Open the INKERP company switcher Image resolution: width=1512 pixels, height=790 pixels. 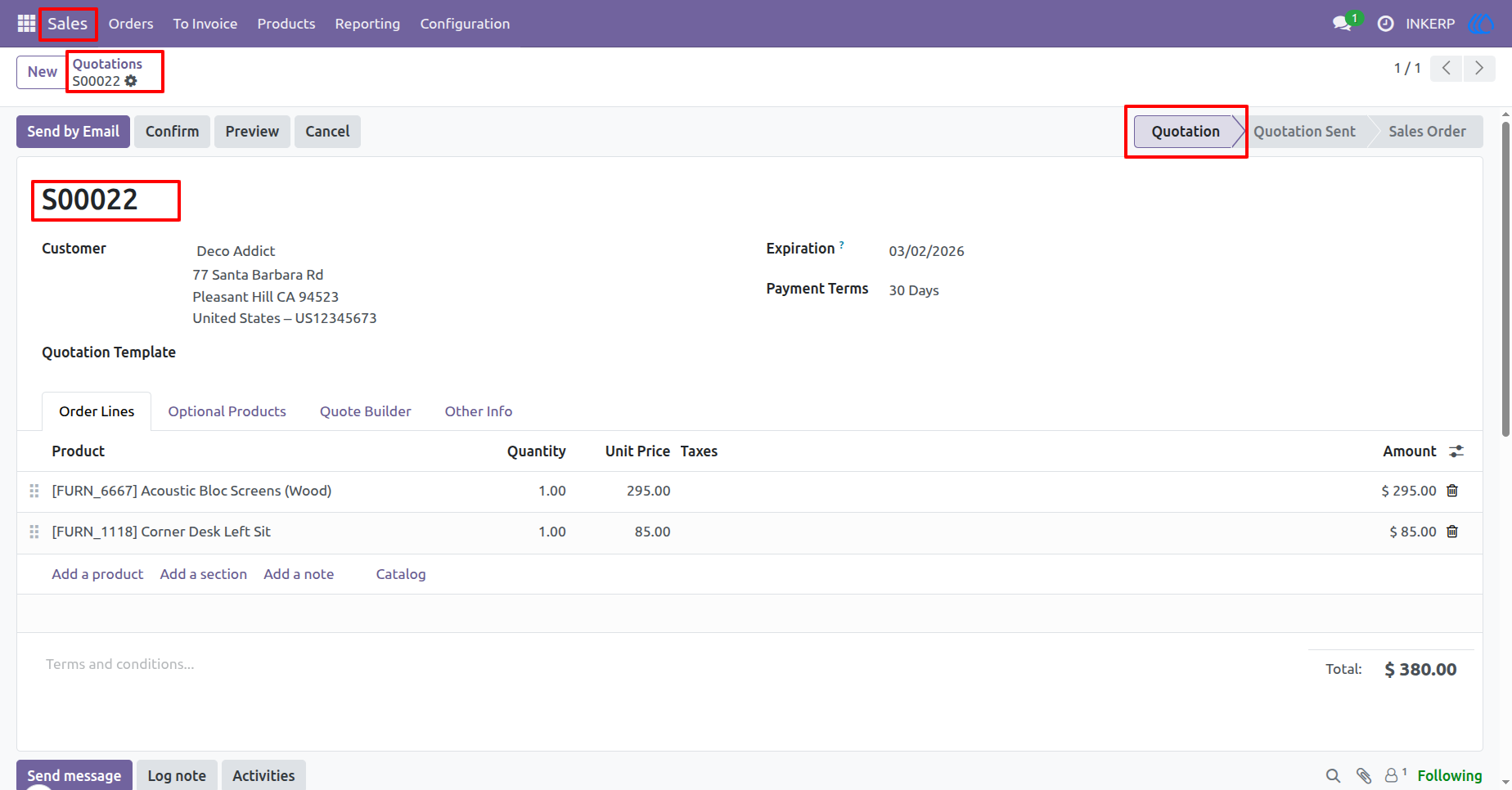pos(1430,24)
